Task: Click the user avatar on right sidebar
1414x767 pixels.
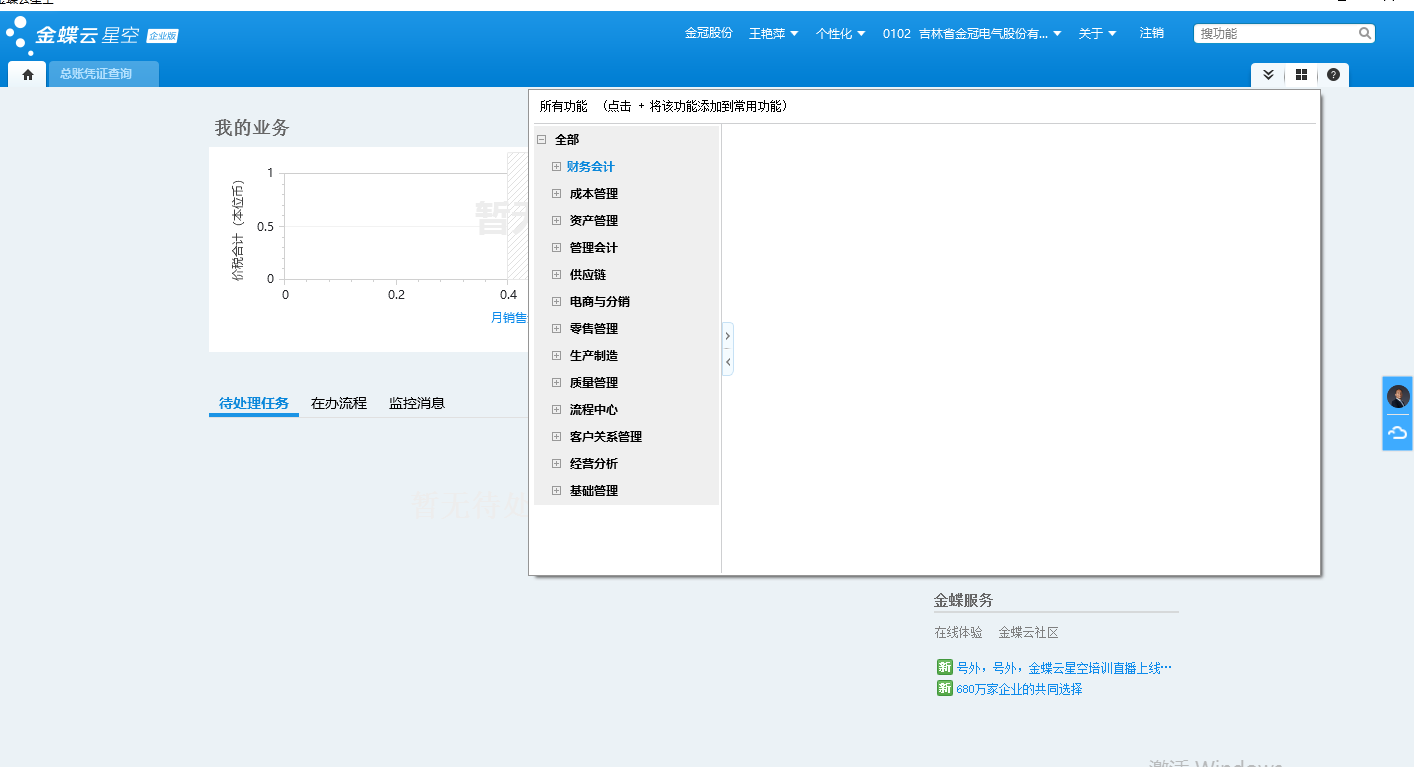Action: pyautogui.click(x=1398, y=397)
